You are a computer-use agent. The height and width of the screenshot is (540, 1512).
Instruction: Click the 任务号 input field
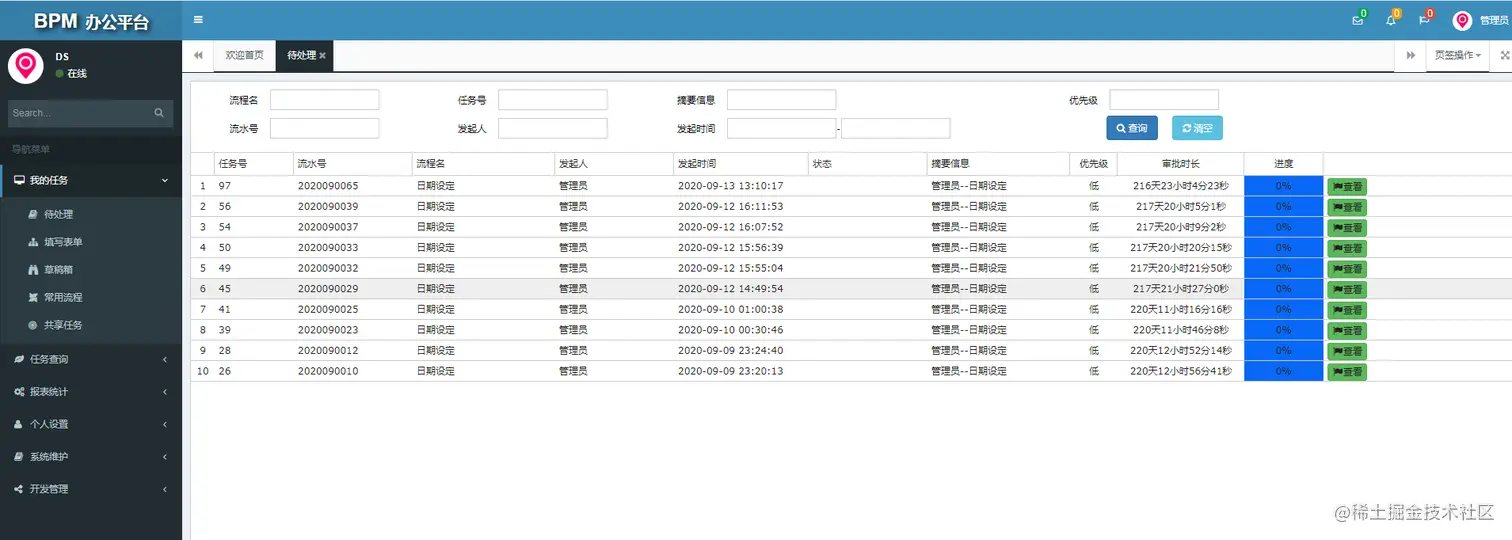pyautogui.click(x=553, y=100)
